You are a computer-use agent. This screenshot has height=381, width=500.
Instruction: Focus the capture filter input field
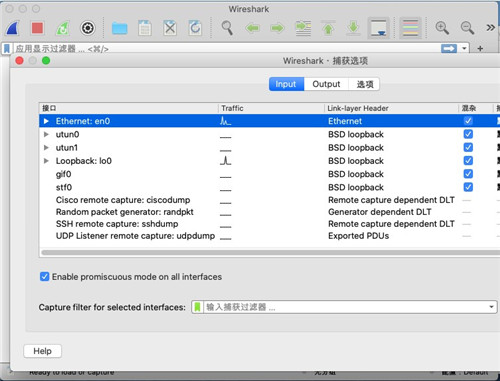(345, 307)
